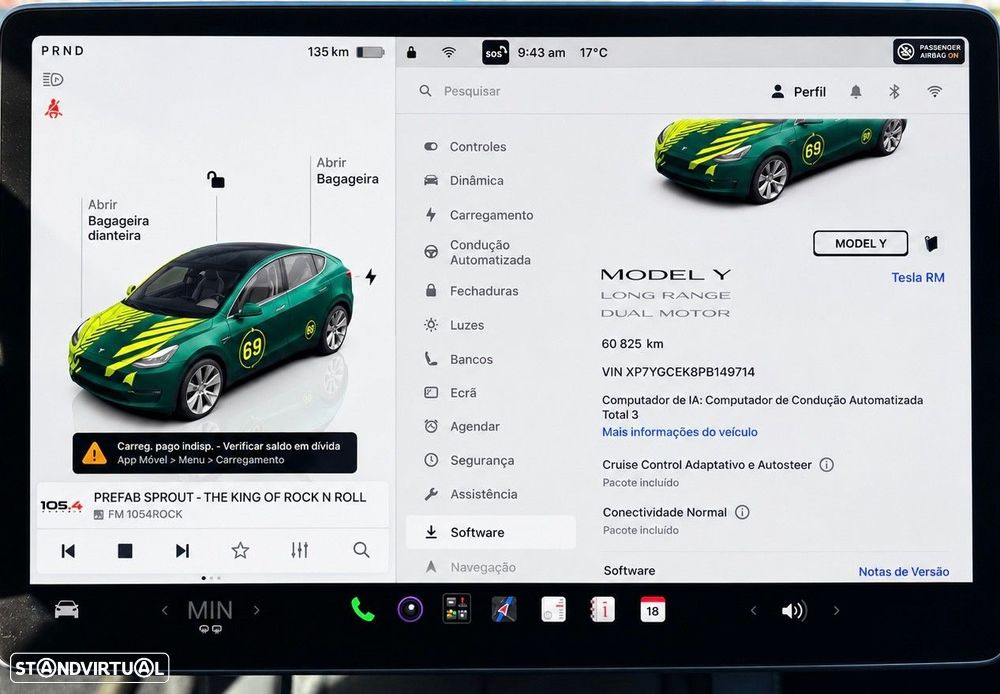Tap the unlock padlock above the car
The image size is (1000, 694).
(216, 179)
